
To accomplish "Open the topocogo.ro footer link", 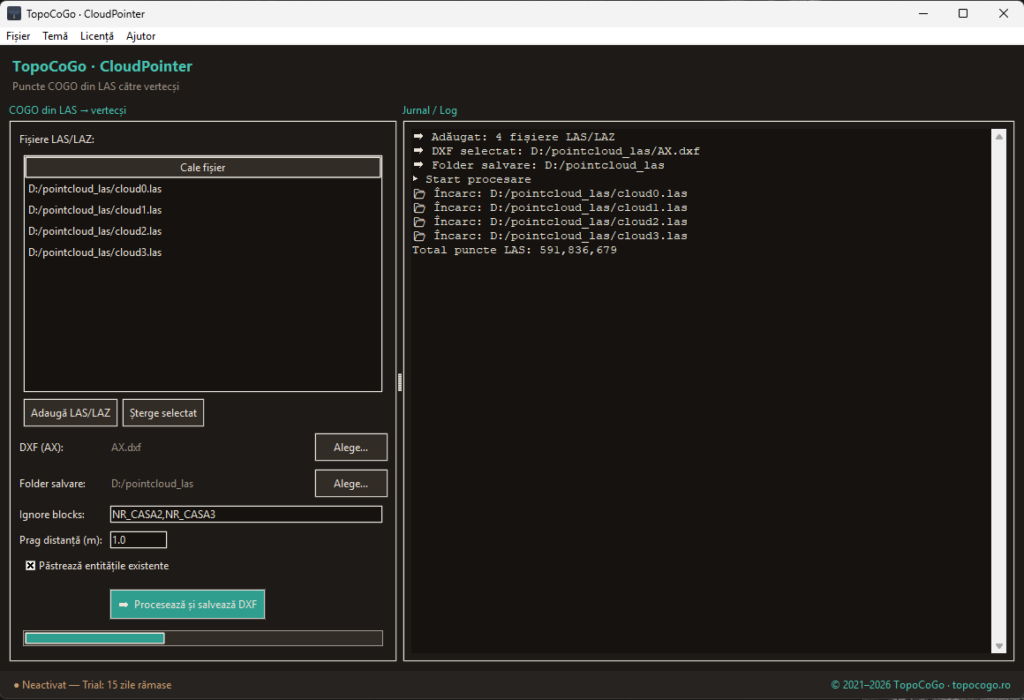I will (981, 684).
